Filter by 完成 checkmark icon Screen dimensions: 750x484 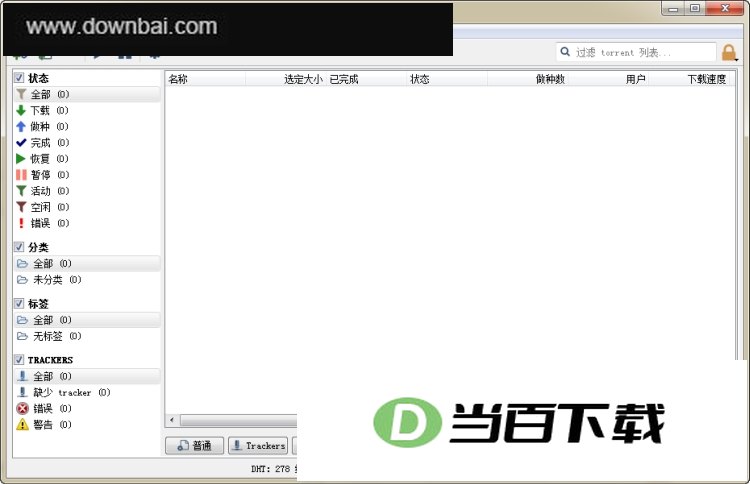pos(21,143)
